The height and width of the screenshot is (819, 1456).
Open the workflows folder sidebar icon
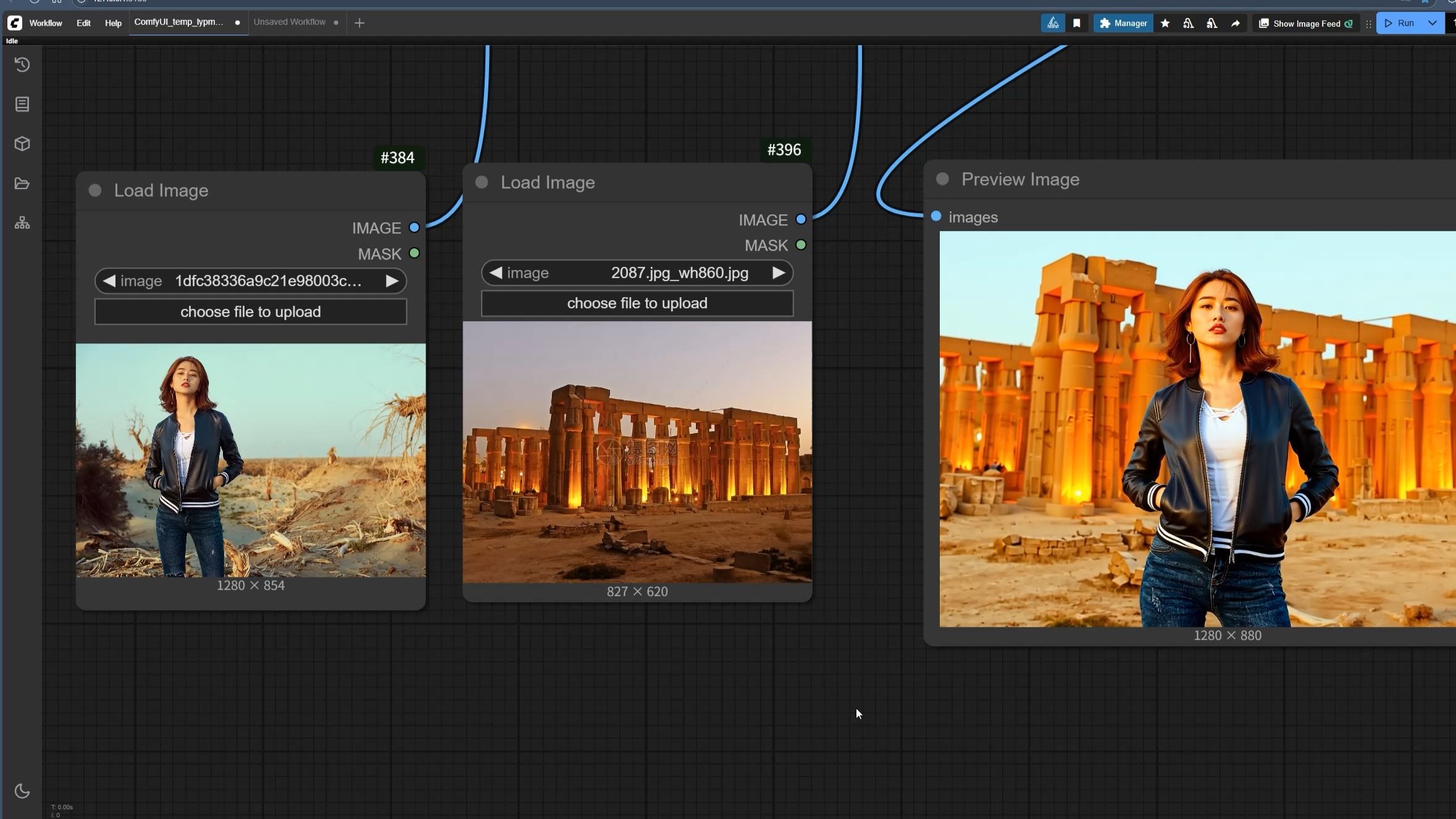tap(22, 183)
